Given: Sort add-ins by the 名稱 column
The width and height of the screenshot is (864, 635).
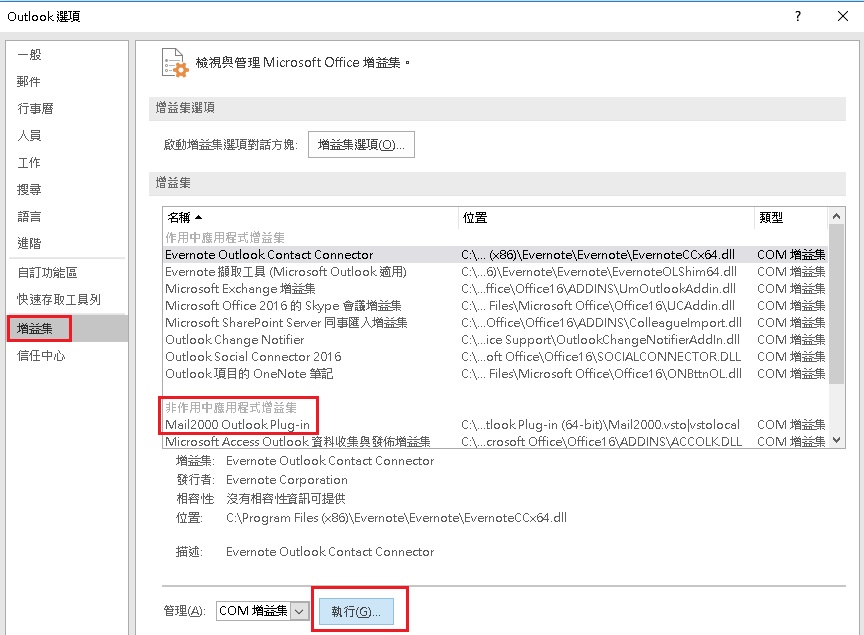Looking at the screenshot, I should 181,217.
